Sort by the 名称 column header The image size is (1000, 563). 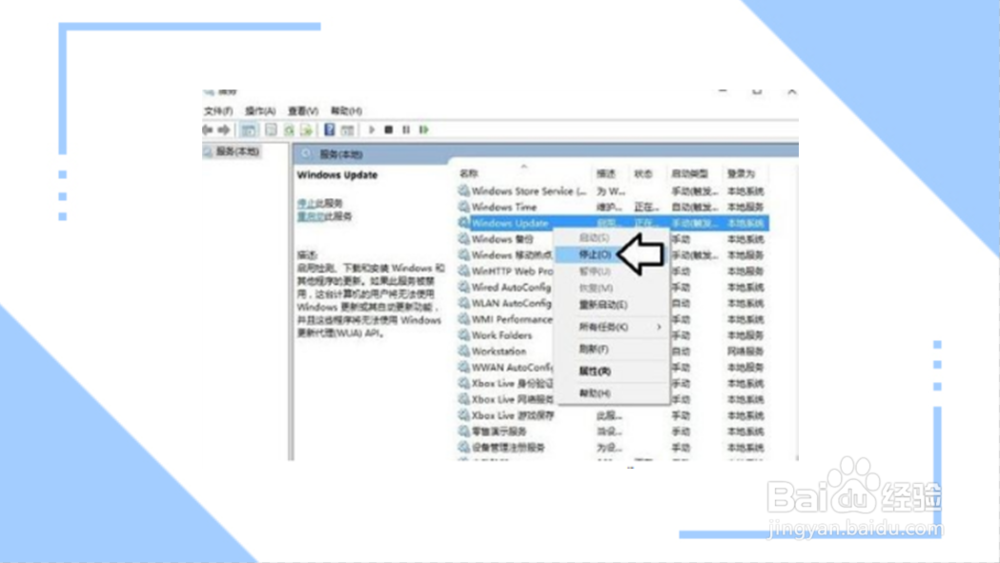click(469, 173)
